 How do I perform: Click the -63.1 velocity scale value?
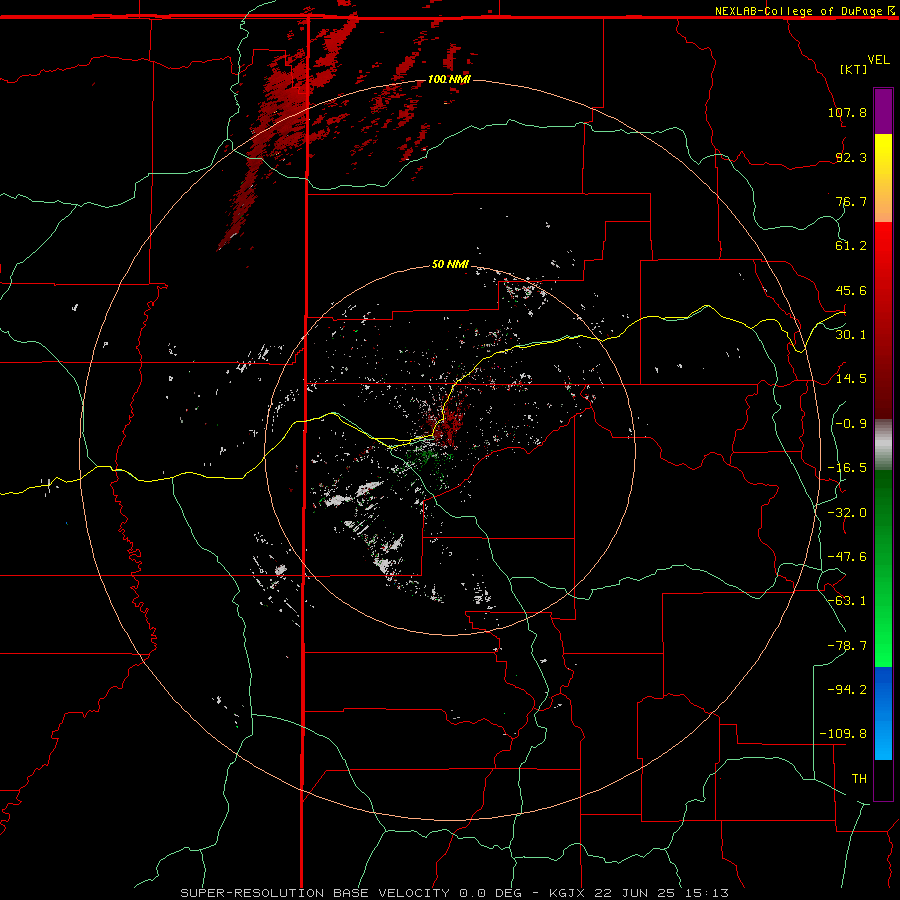click(847, 601)
